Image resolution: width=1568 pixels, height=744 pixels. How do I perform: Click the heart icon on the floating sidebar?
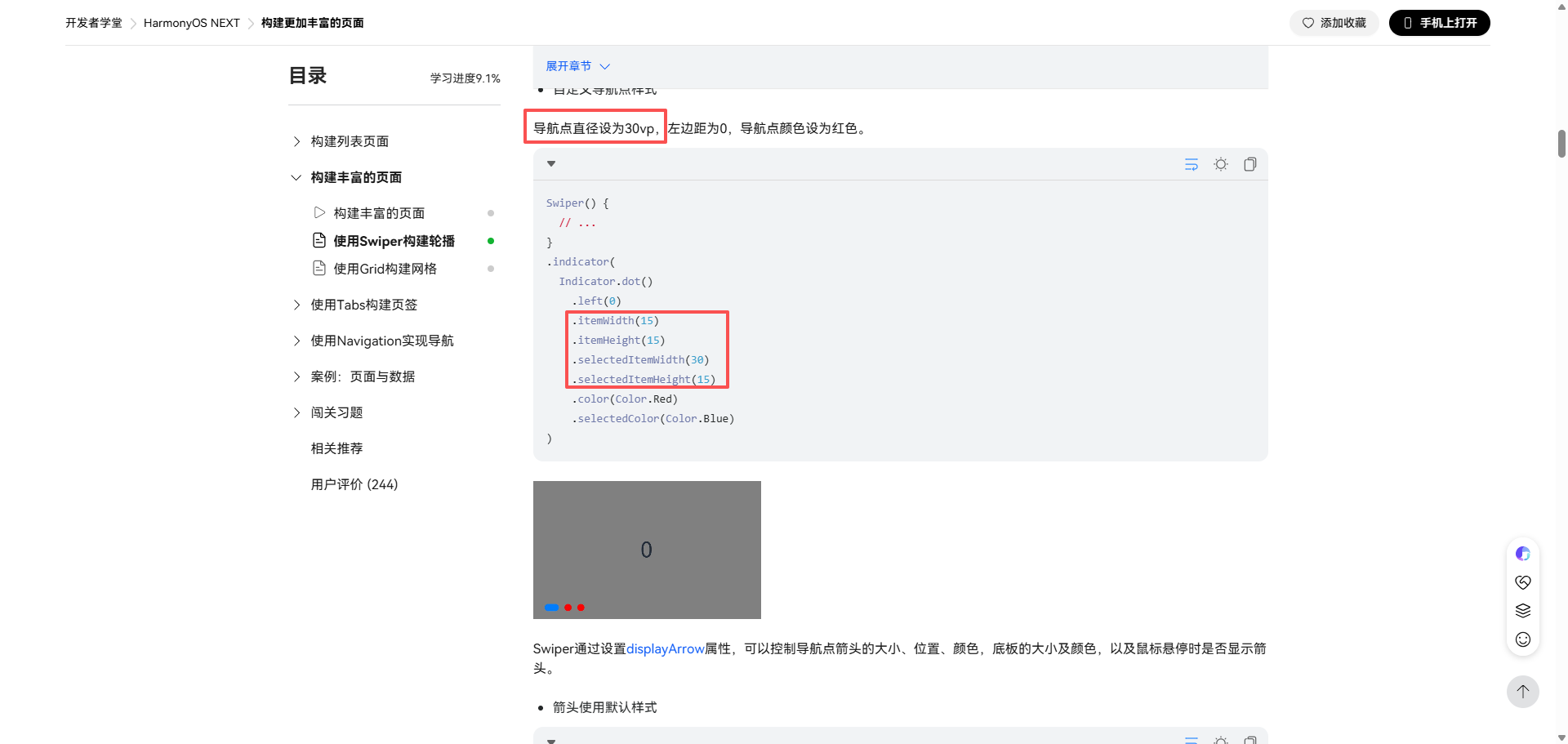[x=1522, y=582]
